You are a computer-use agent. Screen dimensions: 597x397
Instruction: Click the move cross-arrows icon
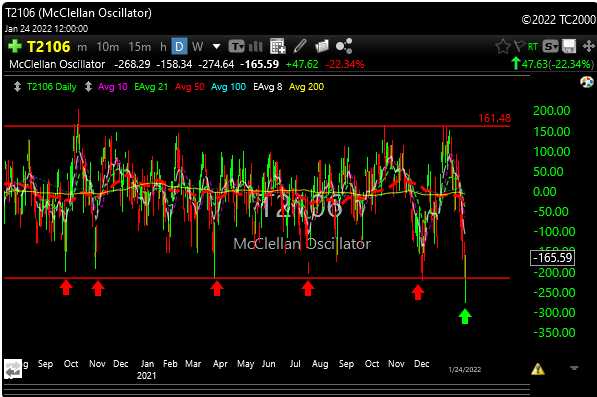[589, 46]
